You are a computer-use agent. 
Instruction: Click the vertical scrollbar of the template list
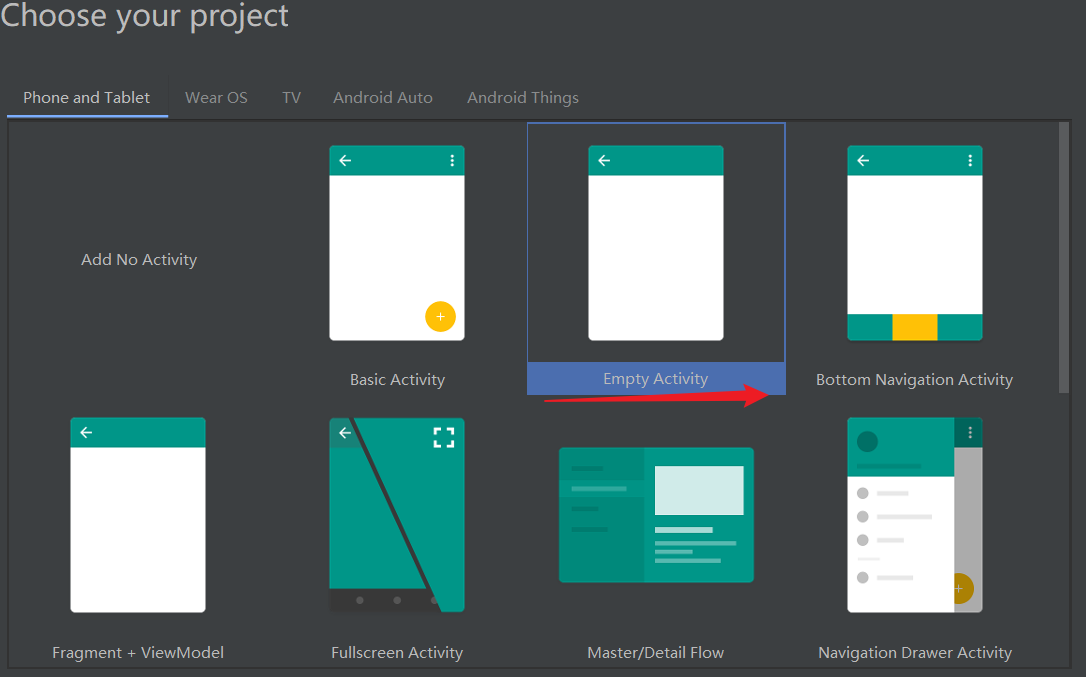point(1064,258)
